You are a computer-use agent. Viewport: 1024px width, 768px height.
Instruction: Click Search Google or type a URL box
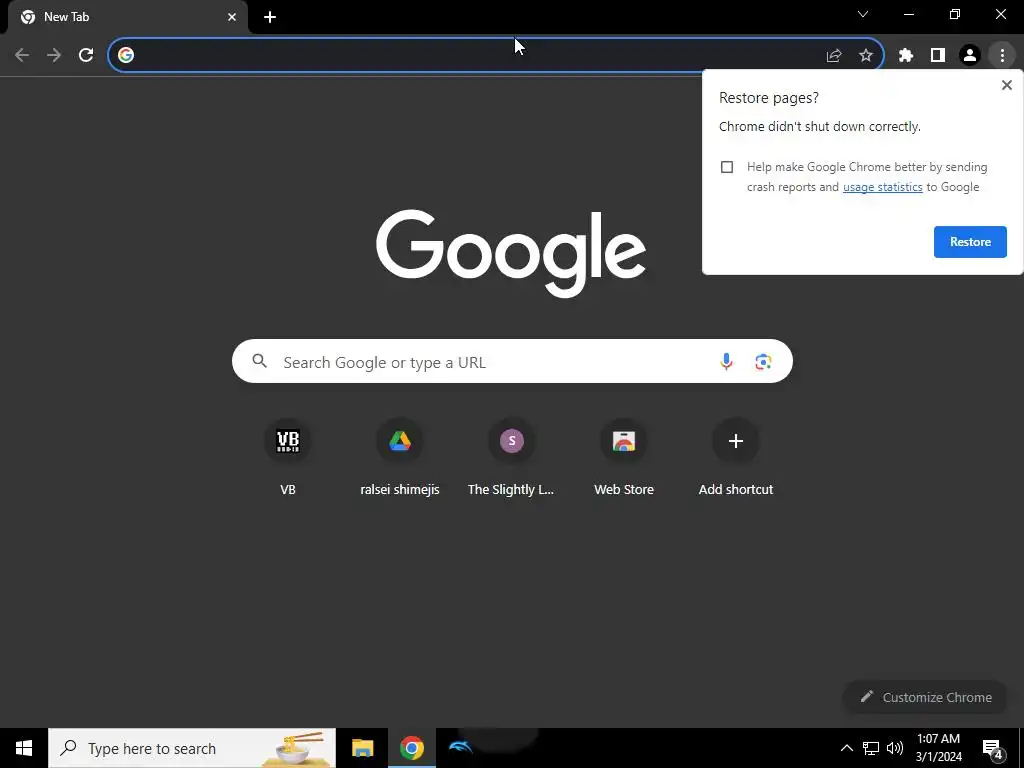point(512,361)
